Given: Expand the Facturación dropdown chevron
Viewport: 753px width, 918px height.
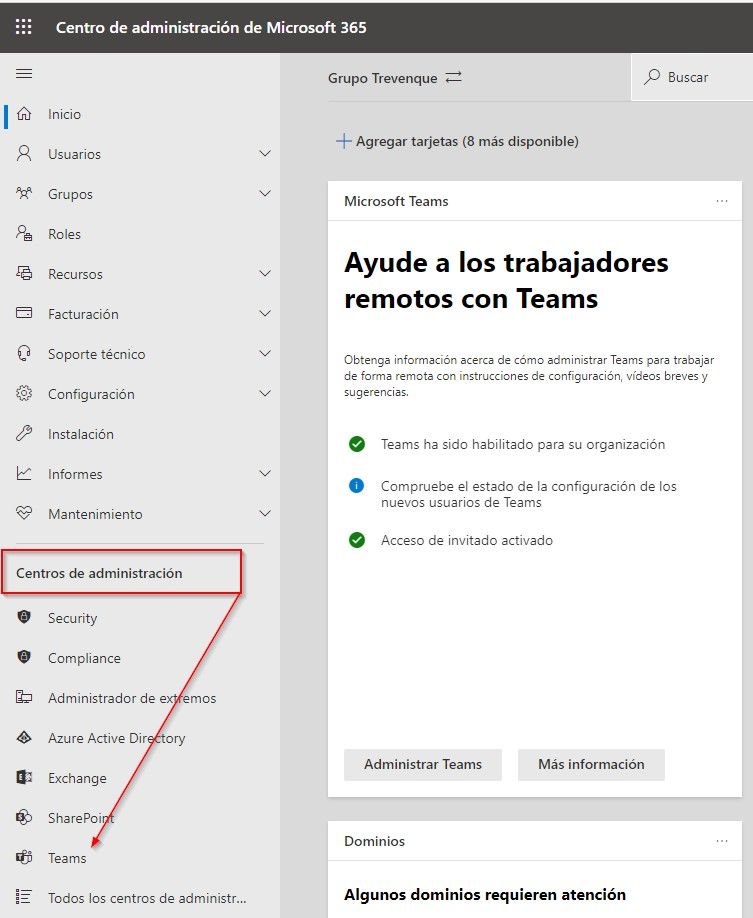Looking at the screenshot, I should click(264, 314).
